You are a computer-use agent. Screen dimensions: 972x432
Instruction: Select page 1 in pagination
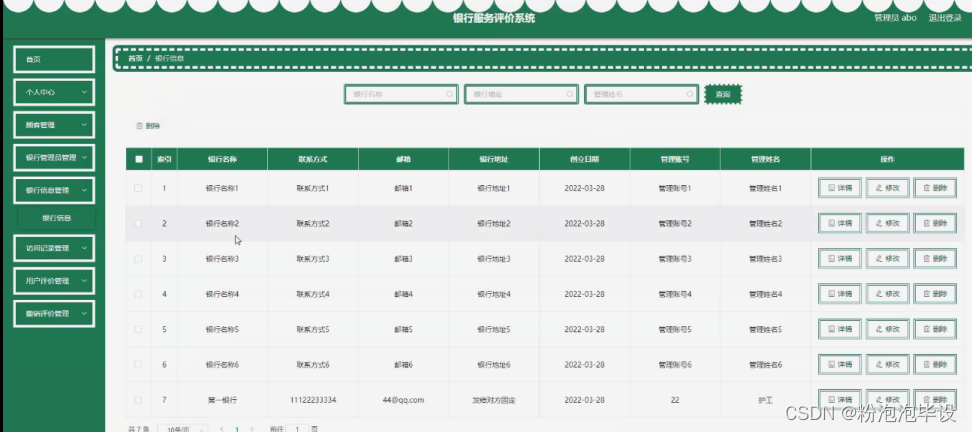(x=237, y=428)
